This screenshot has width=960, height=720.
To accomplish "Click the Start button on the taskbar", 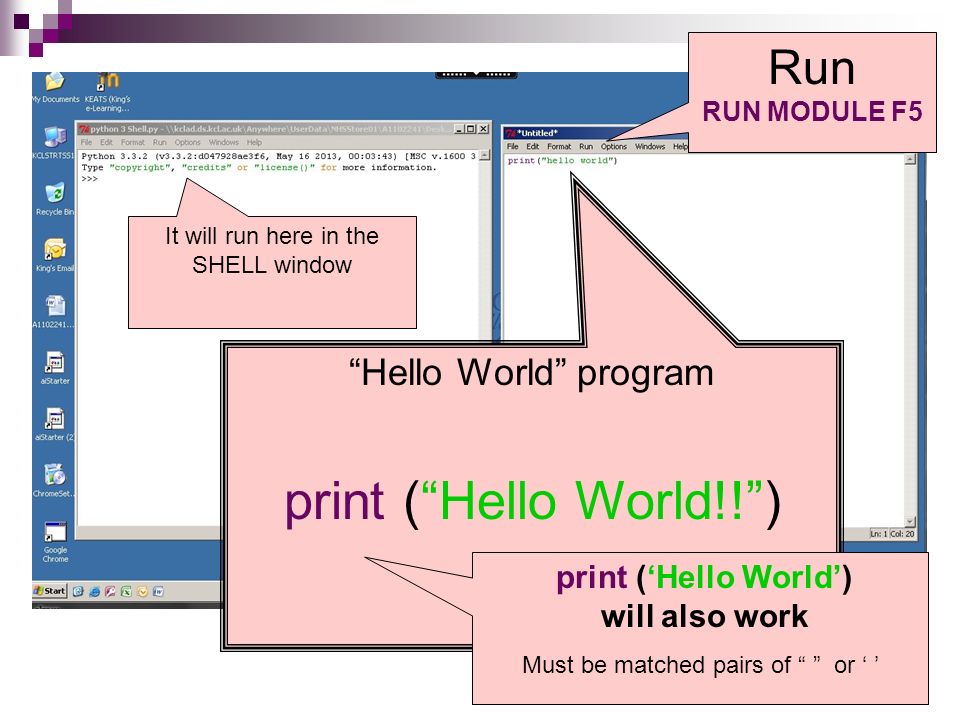I will point(50,591).
